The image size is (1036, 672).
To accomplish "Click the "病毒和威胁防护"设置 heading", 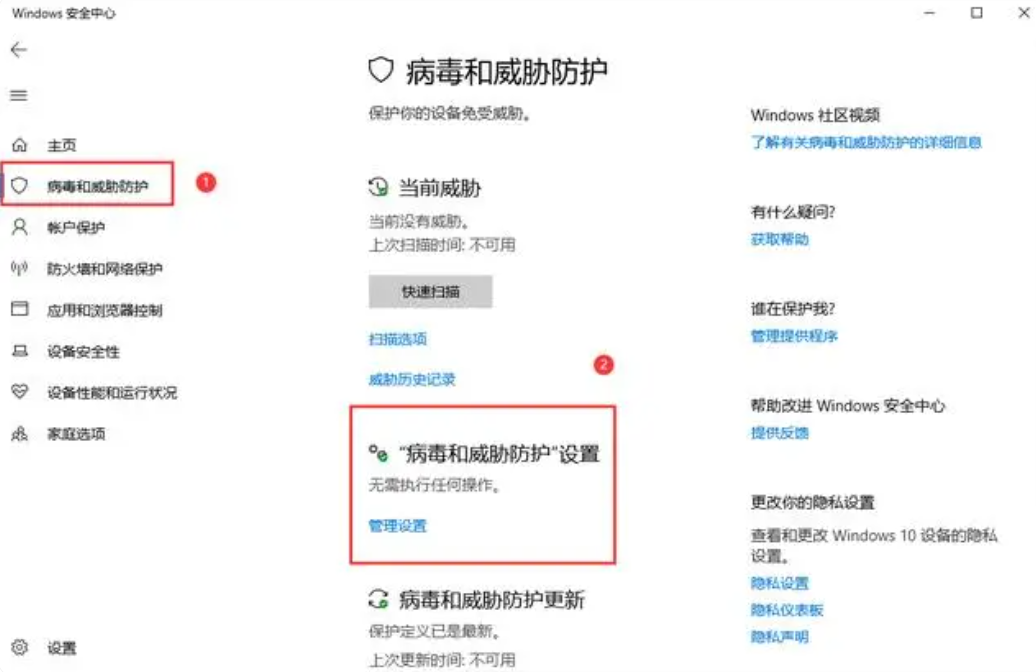I will tap(500, 454).
